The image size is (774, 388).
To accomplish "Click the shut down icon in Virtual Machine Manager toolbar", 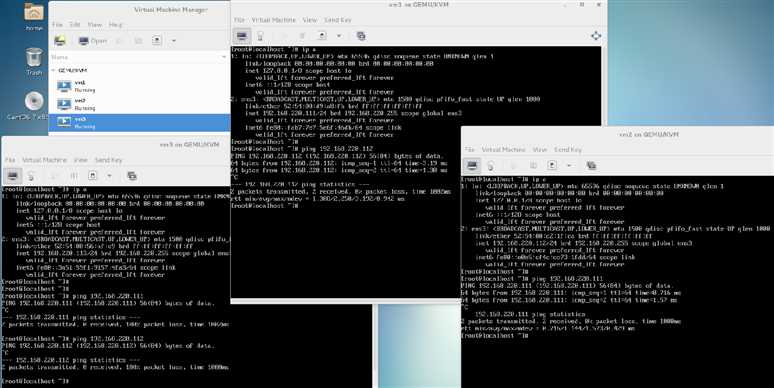I will pyautogui.click(x=157, y=40).
